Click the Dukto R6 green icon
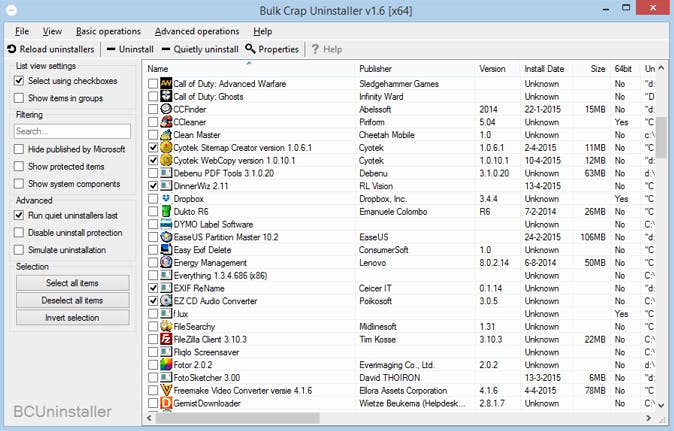This screenshot has width=674, height=431. coord(166,211)
